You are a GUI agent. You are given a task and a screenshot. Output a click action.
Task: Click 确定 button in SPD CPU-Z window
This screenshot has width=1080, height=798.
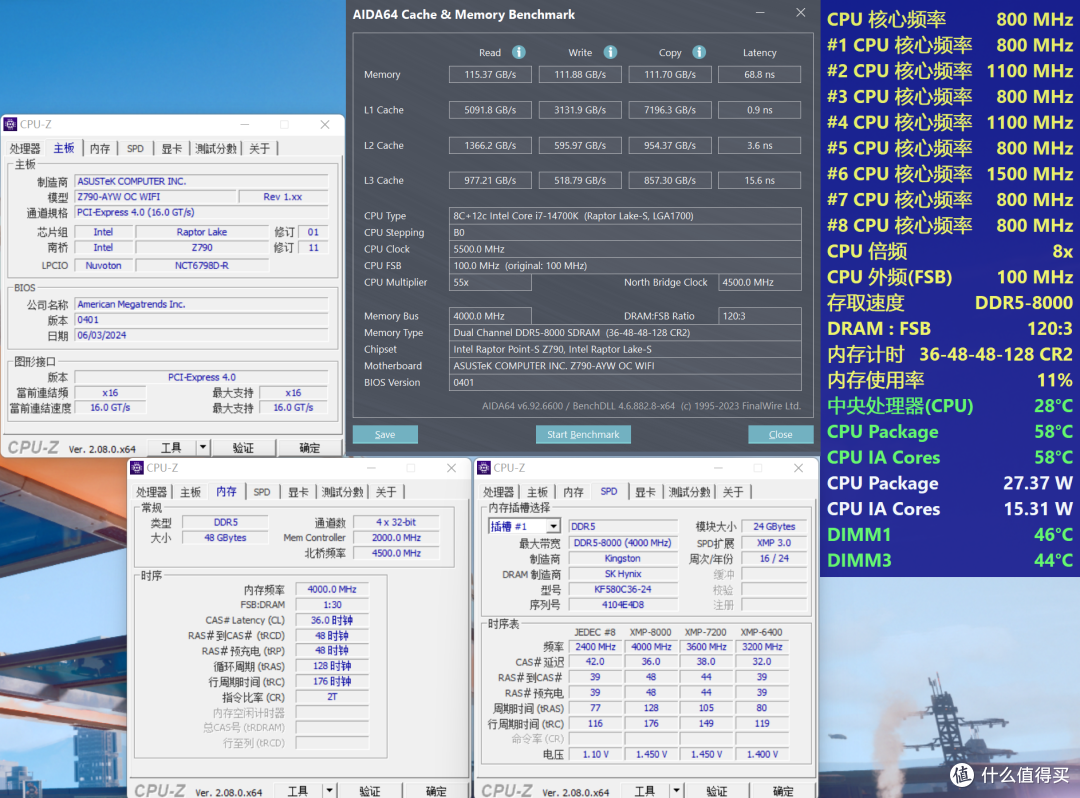(783, 791)
